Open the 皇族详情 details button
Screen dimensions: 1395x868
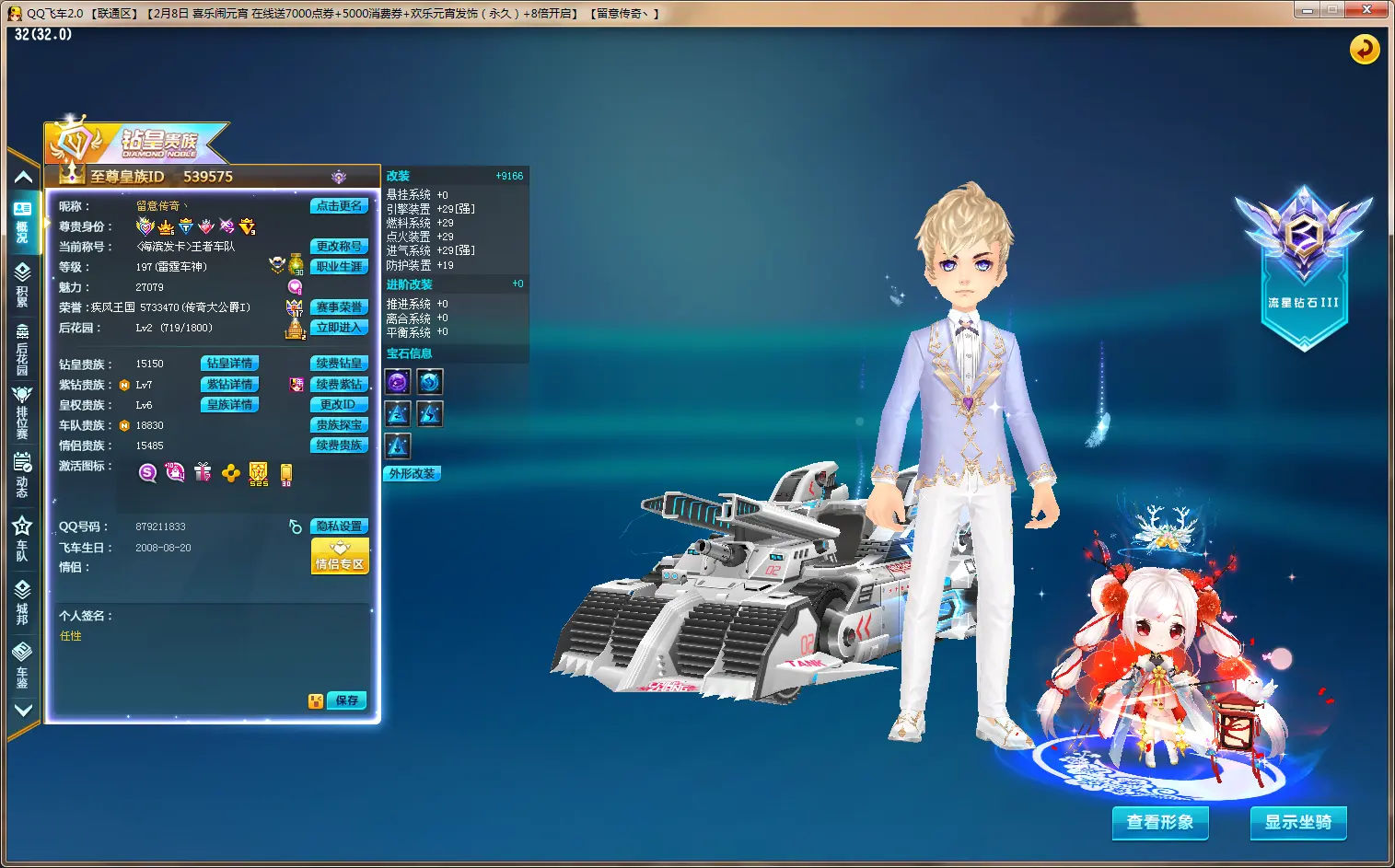[x=229, y=404]
